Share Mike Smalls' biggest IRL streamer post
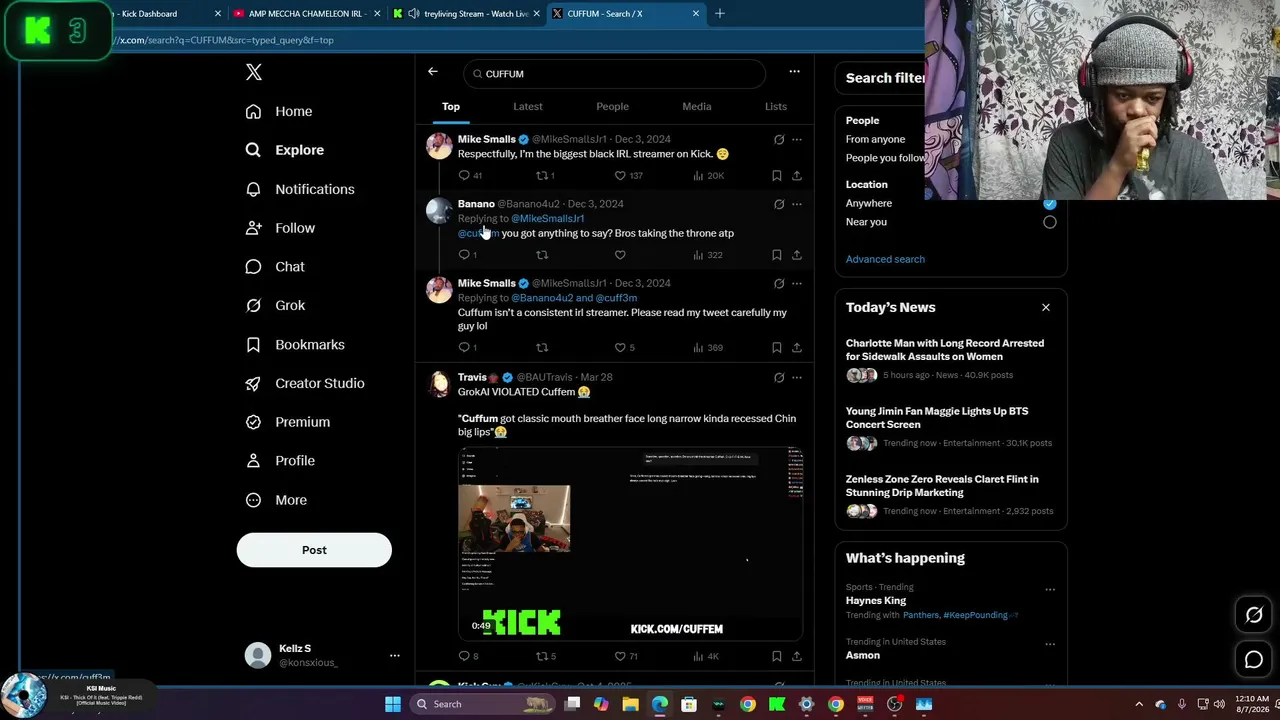Viewport: 1280px width, 720px height. pyautogui.click(x=797, y=176)
